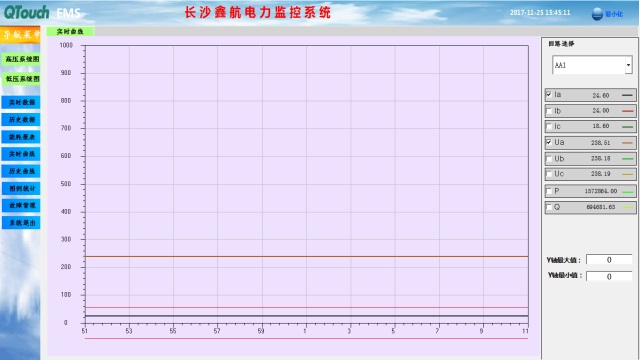640x360 pixels.
Task: Open the 能耗报表 energy report page
Action: coord(21,137)
